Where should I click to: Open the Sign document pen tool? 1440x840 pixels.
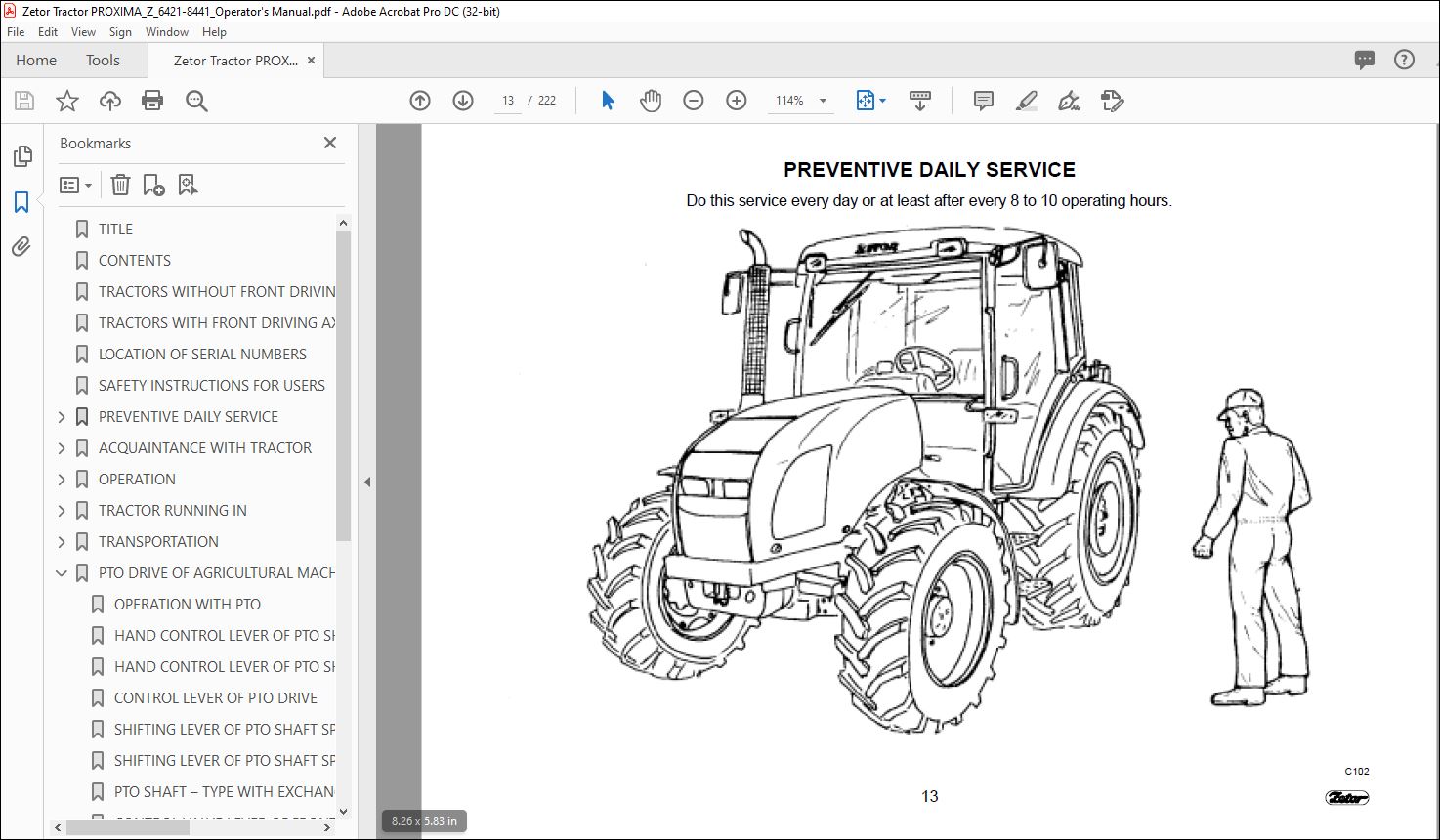(1070, 101)
